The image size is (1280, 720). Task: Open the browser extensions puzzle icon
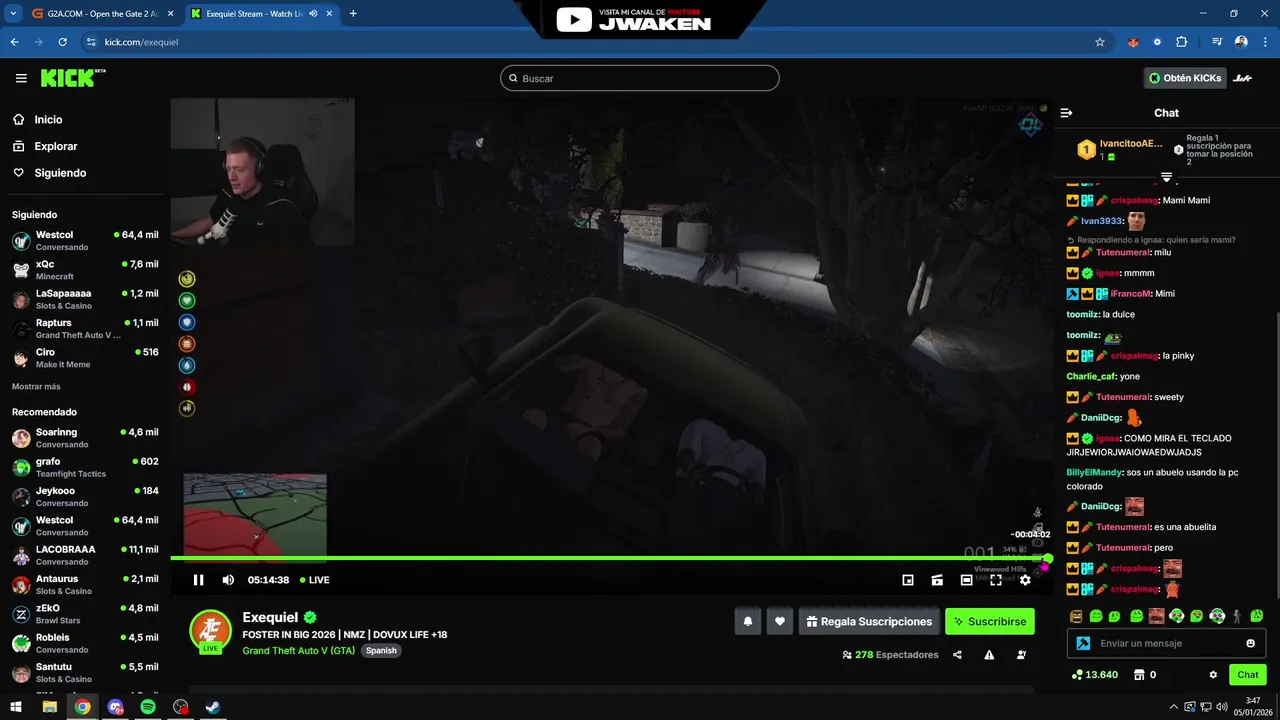[x=1182, y=42]
